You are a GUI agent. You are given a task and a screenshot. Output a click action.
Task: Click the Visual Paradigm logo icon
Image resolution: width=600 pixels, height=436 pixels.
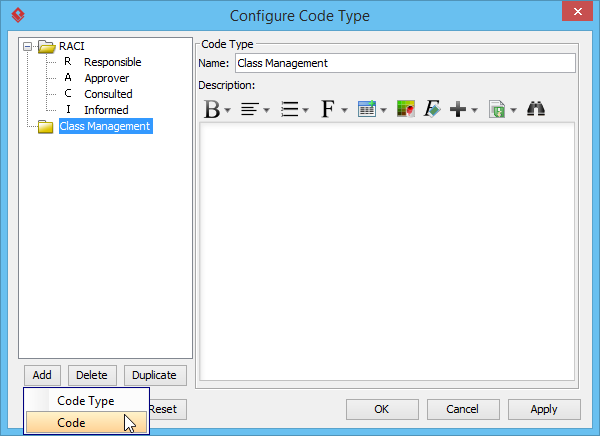[18, 15]
